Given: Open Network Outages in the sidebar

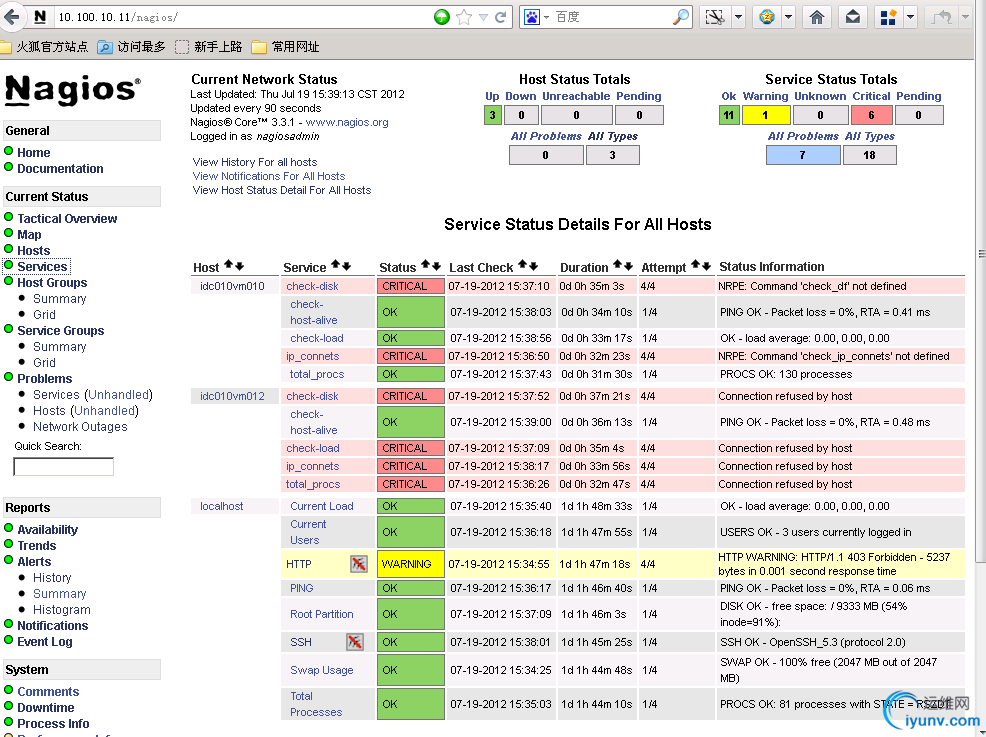Looking at the screenshot, I should click(x=80, y=426).
